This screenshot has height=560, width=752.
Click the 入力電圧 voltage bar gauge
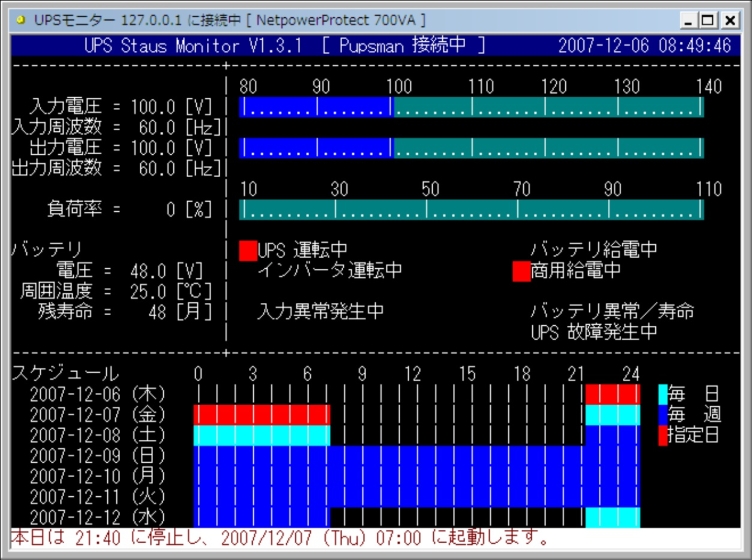point(471,107)
